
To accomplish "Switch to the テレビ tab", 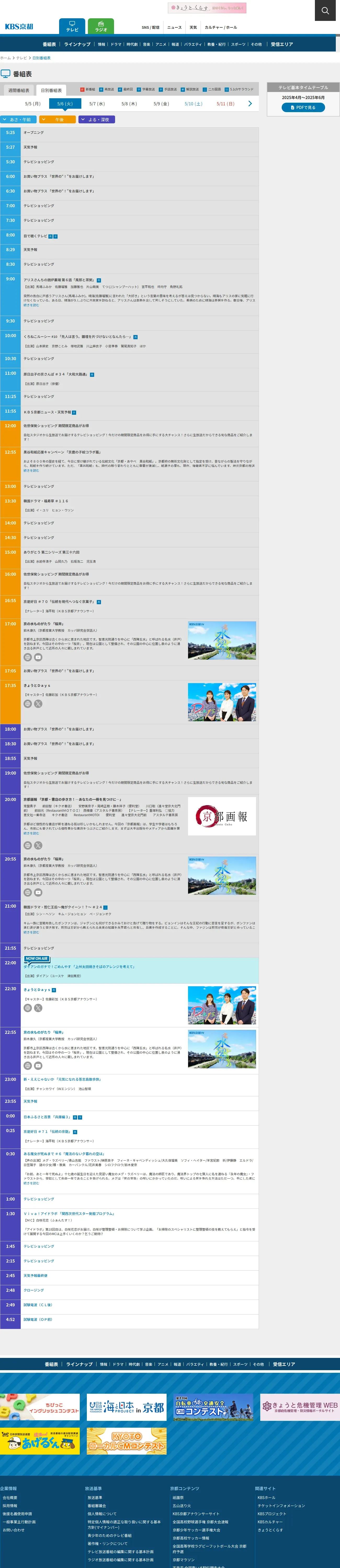I will click(72, 26).
